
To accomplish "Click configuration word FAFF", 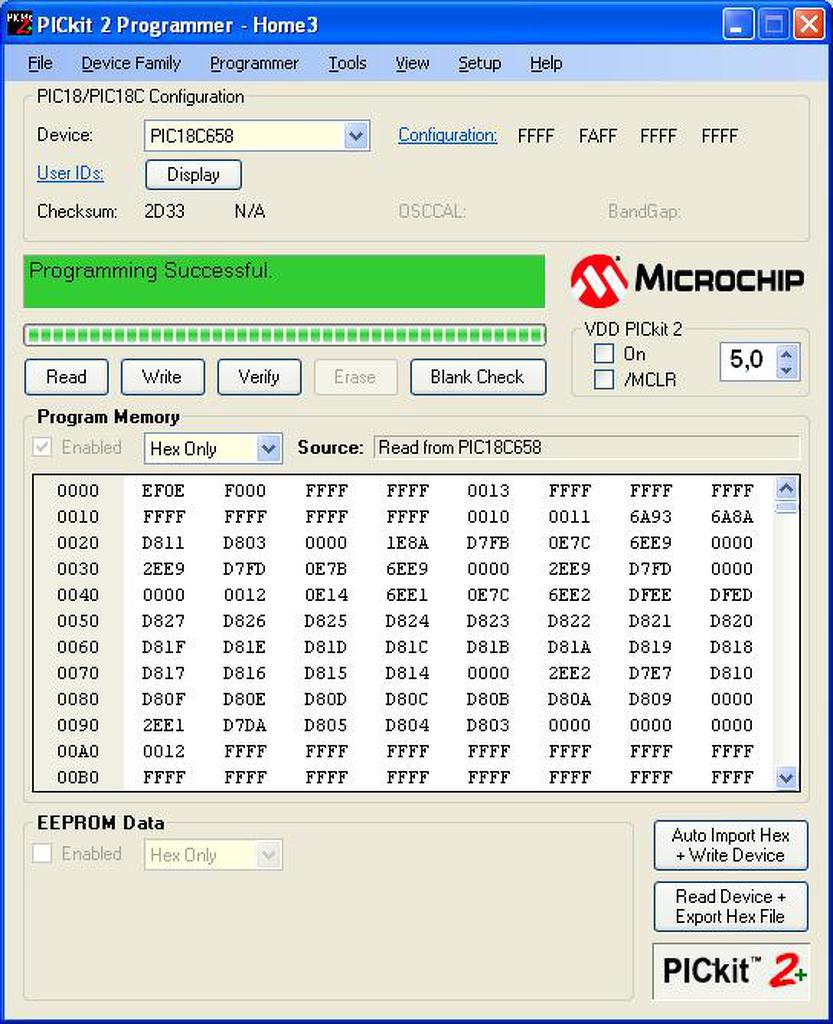I will pyautogui.click(x=597, y=136).
